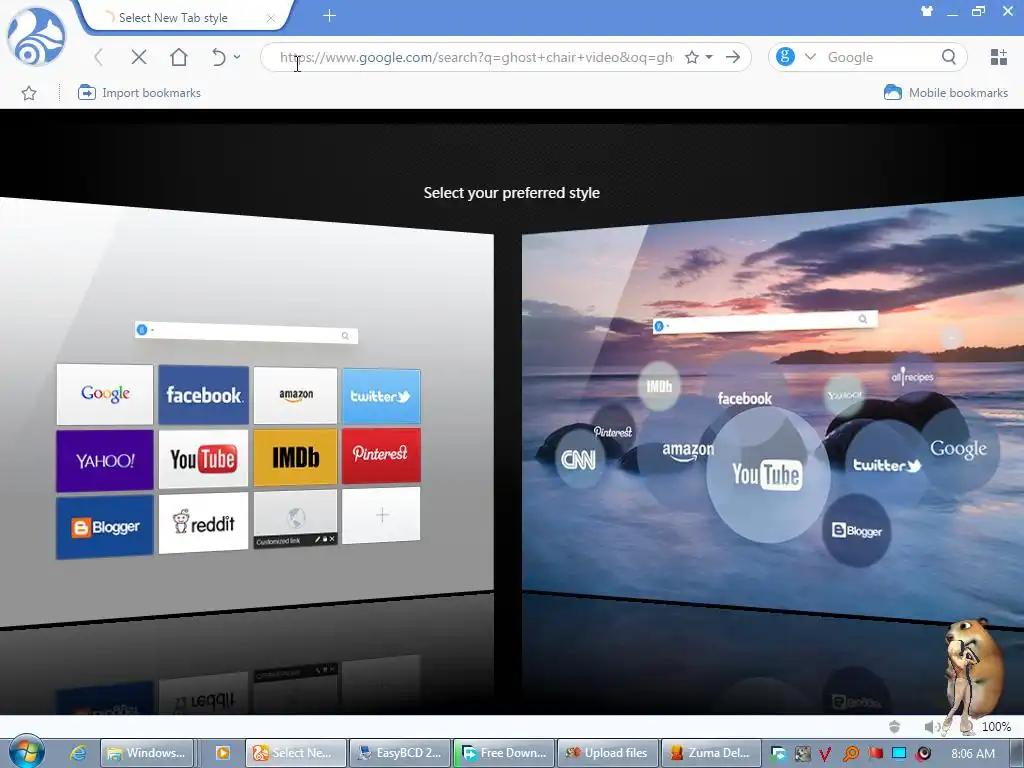Click the YouTube tile in grid style

(204, 458)
